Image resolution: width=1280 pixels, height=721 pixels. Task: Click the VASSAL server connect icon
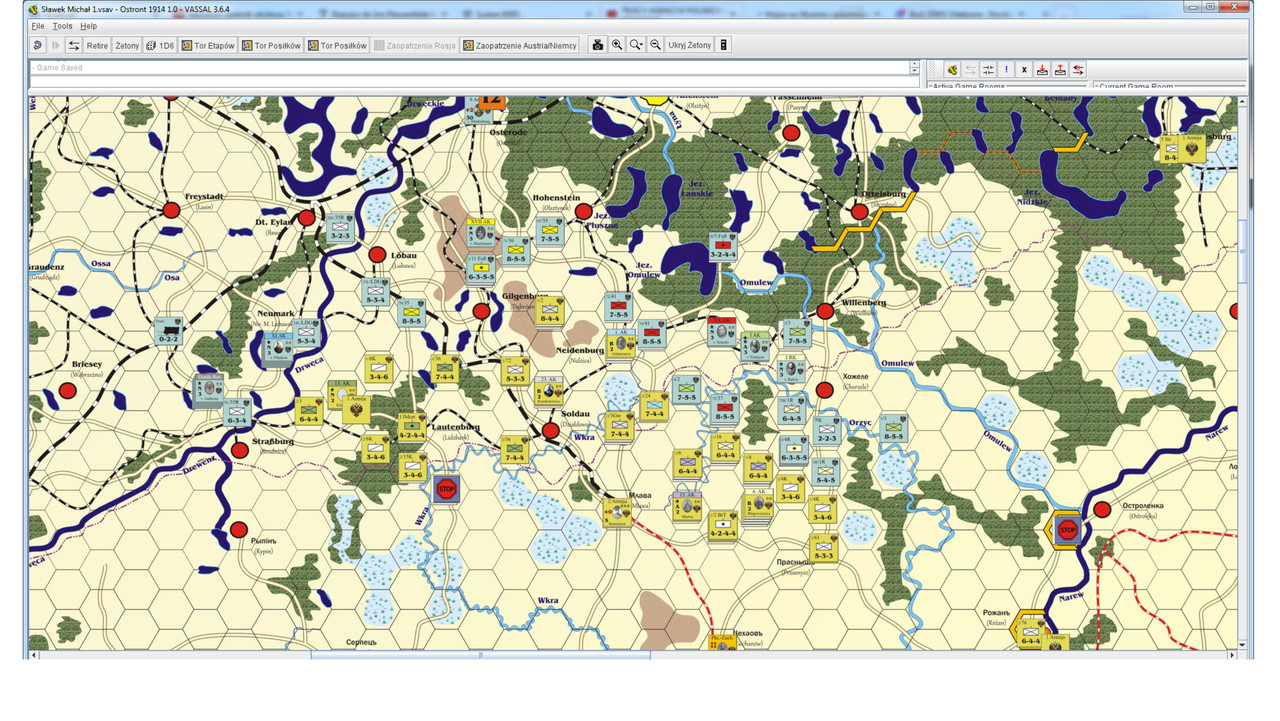pos(953,70)
